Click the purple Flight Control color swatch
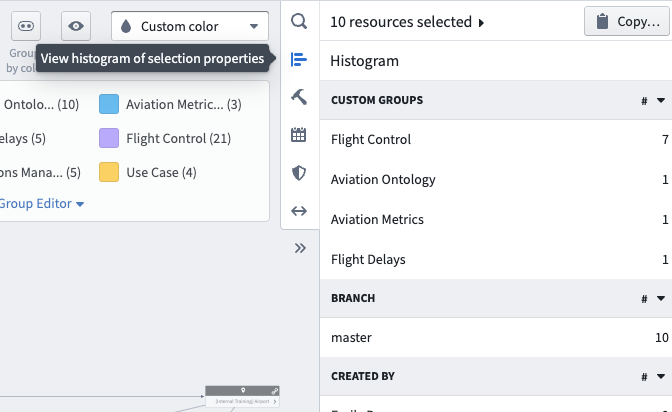 pos(109,138)
